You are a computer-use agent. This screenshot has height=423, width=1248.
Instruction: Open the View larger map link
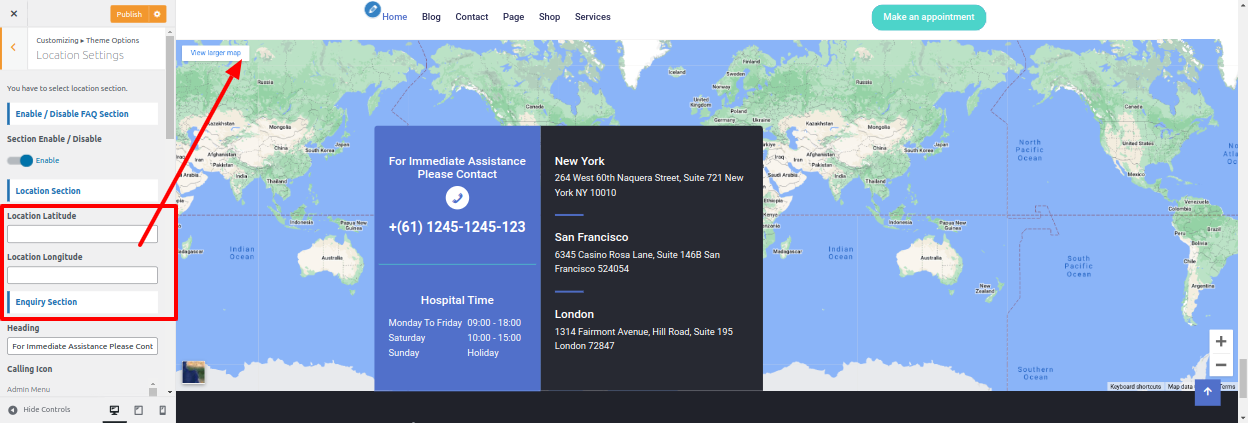coord(216,52)
